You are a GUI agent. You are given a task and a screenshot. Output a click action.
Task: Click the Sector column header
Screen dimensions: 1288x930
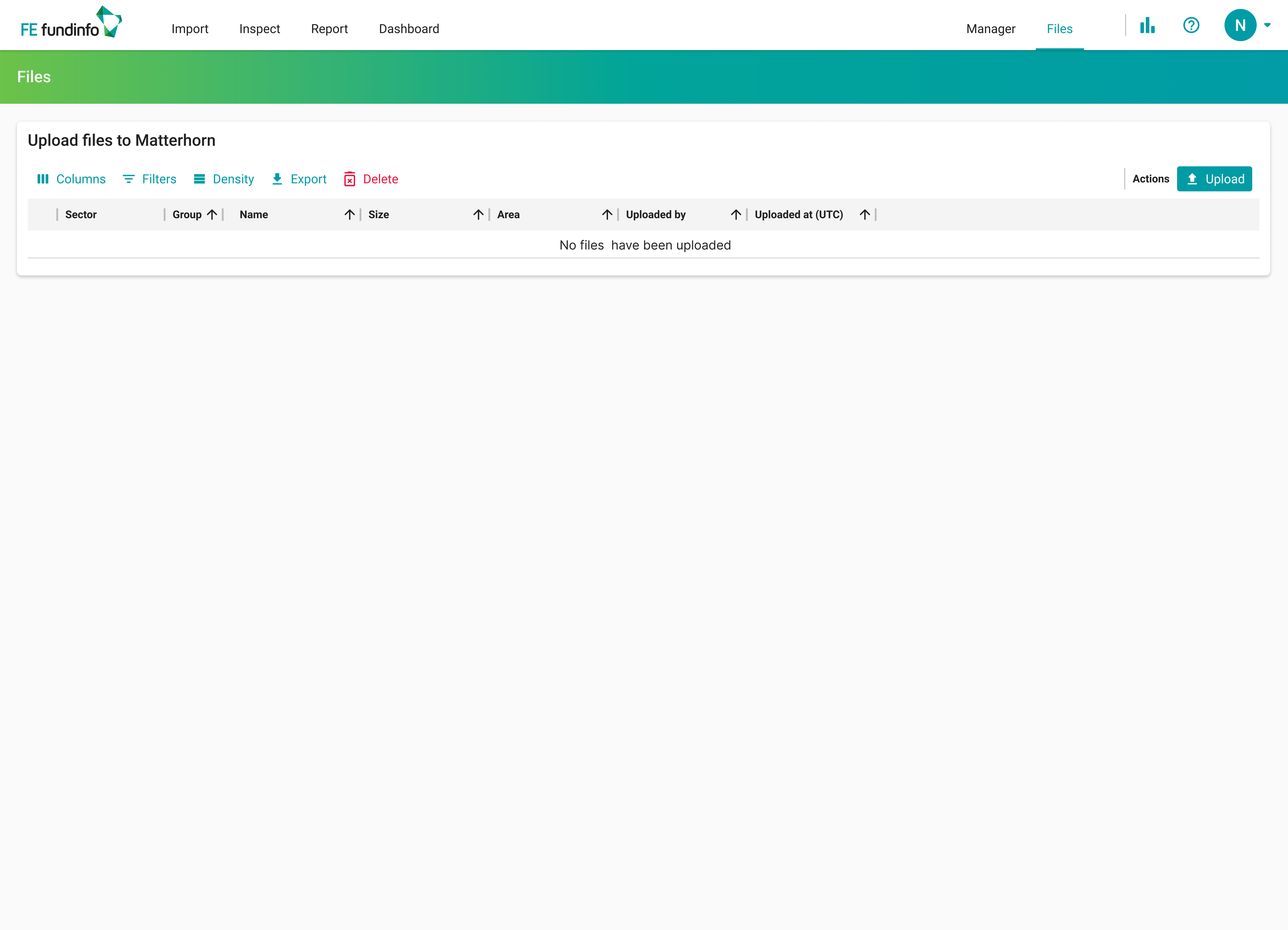click(81, 215)
